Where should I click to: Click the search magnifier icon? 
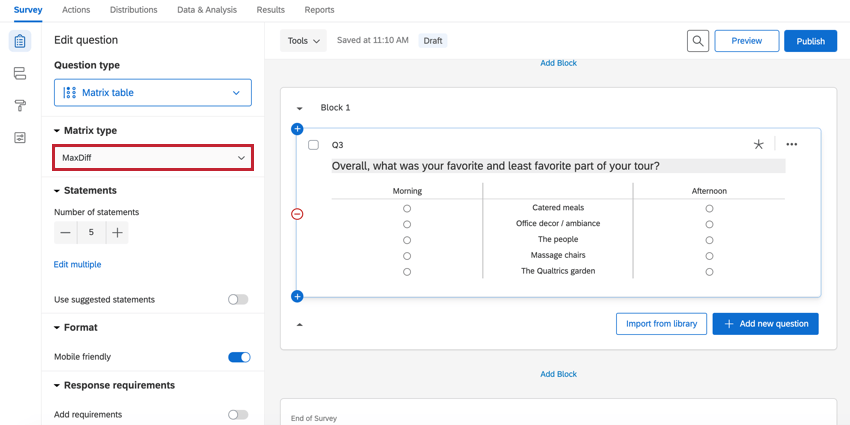(x=698, y=41)
